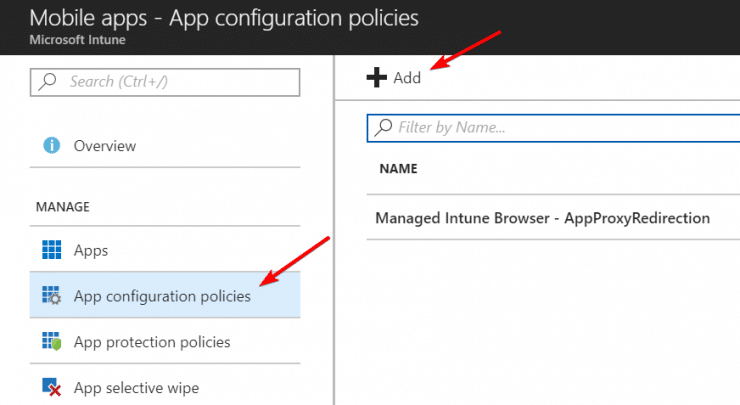This screenshot has height=405, width=740.
Task: Open App selective wipe section
Action: 136,387
